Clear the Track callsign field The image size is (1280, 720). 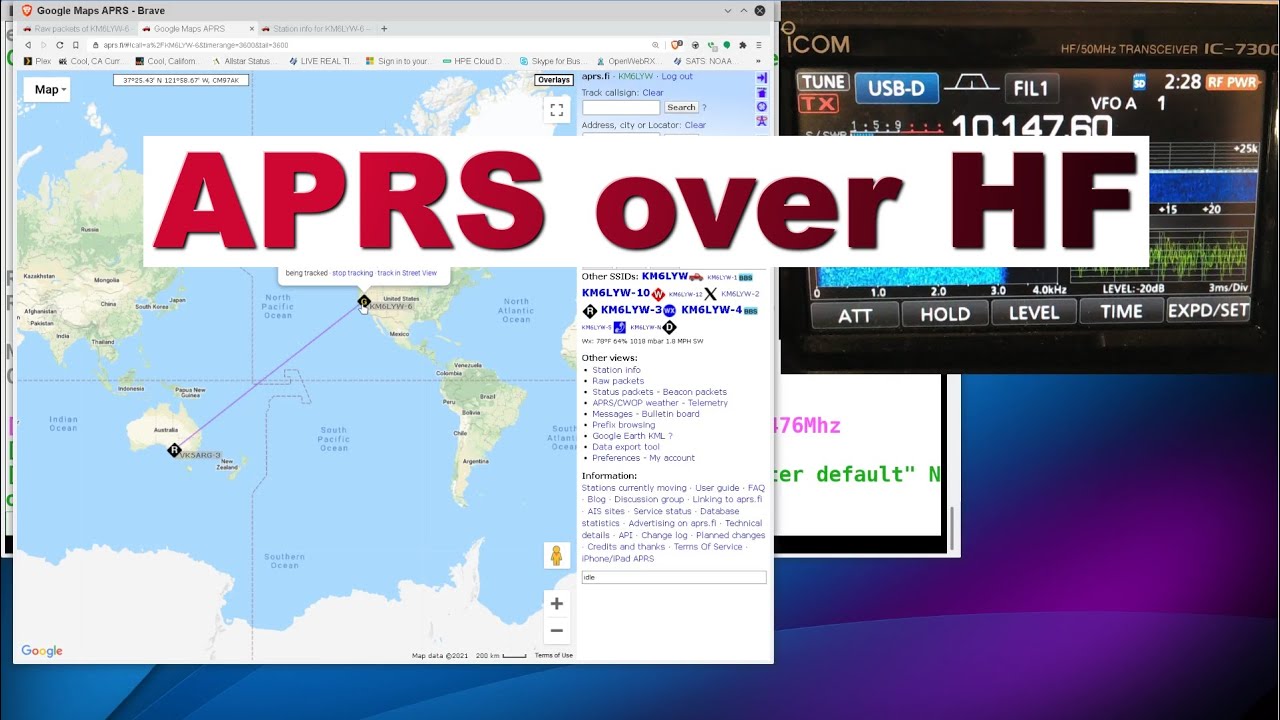653,93
